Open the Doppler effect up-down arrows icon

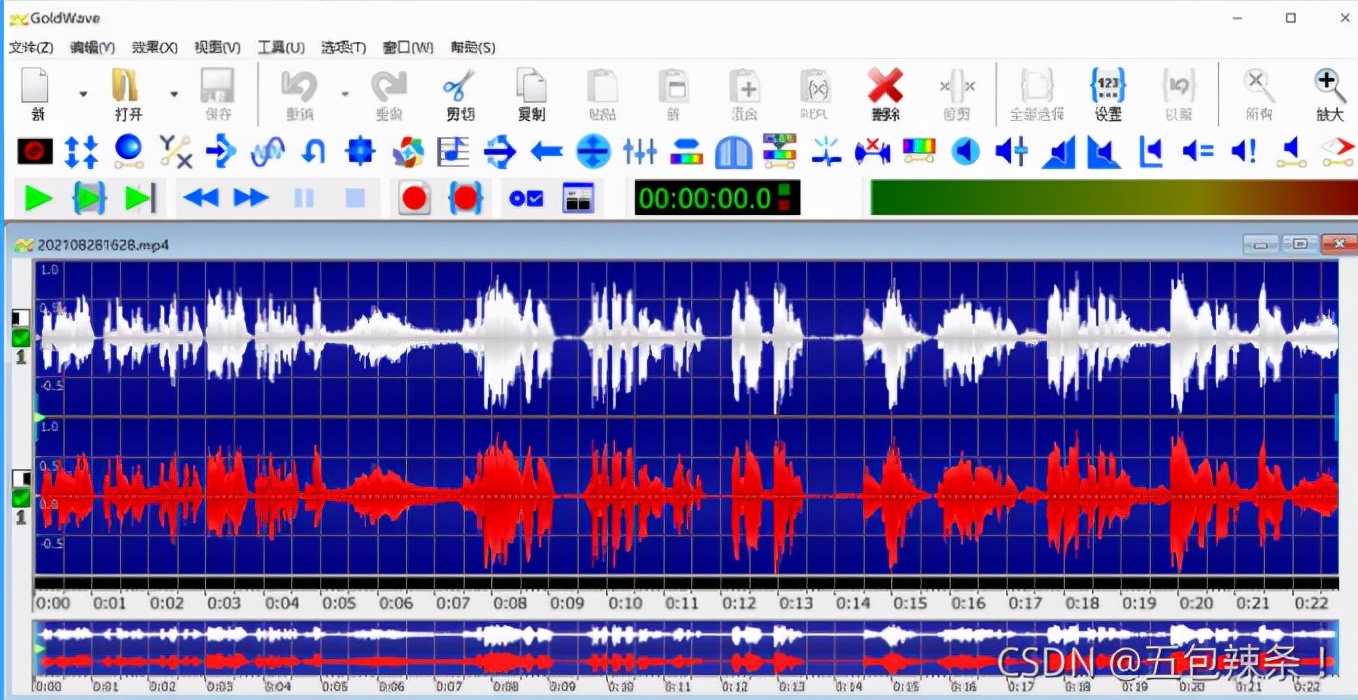point(81,152)
